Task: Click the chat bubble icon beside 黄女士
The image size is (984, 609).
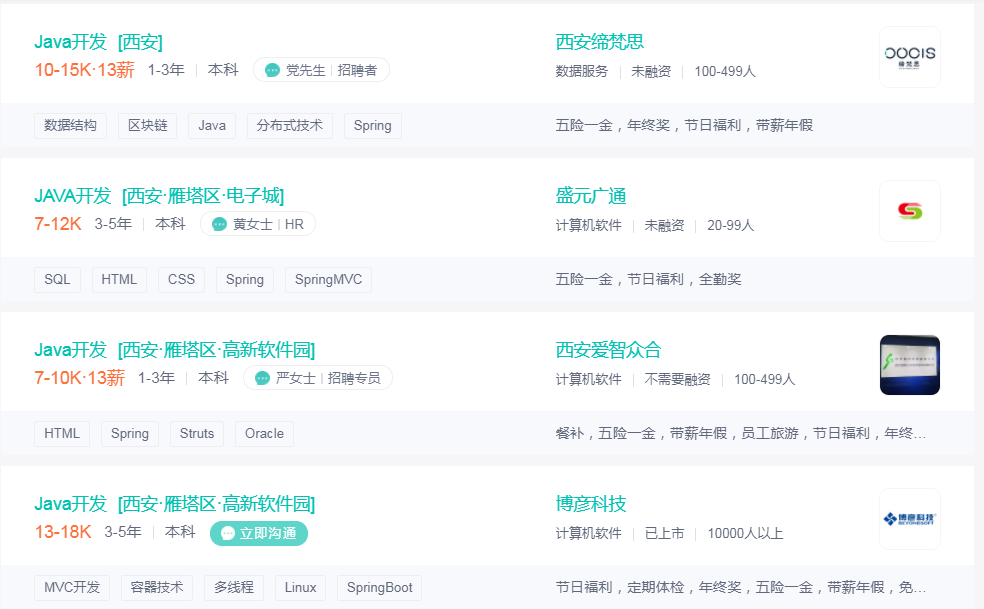Action: coord(219,224)
